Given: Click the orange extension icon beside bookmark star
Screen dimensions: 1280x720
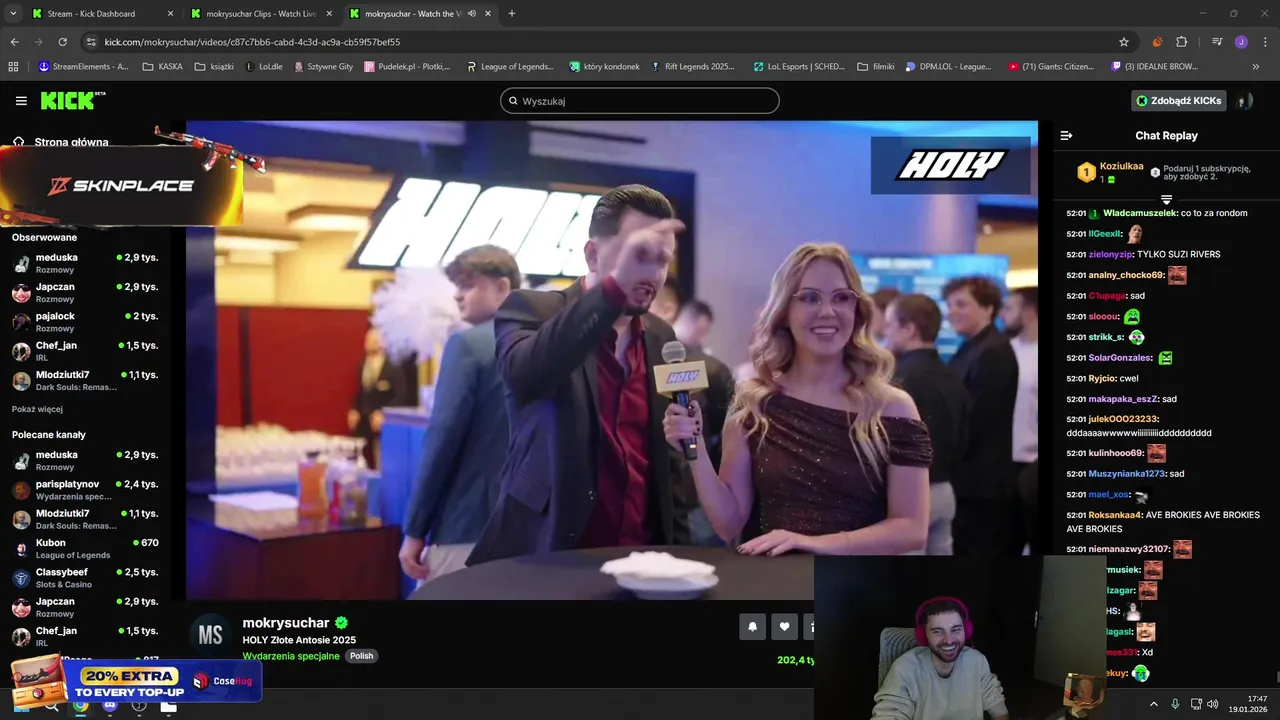Looking at the screenshot, I should click(x=1157, y=42).
